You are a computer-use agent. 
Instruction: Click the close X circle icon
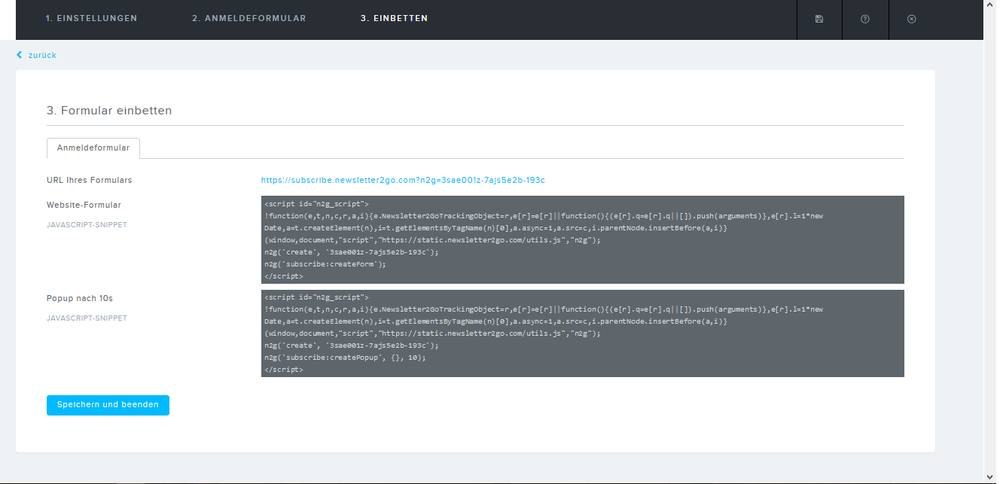pos(911,19)
